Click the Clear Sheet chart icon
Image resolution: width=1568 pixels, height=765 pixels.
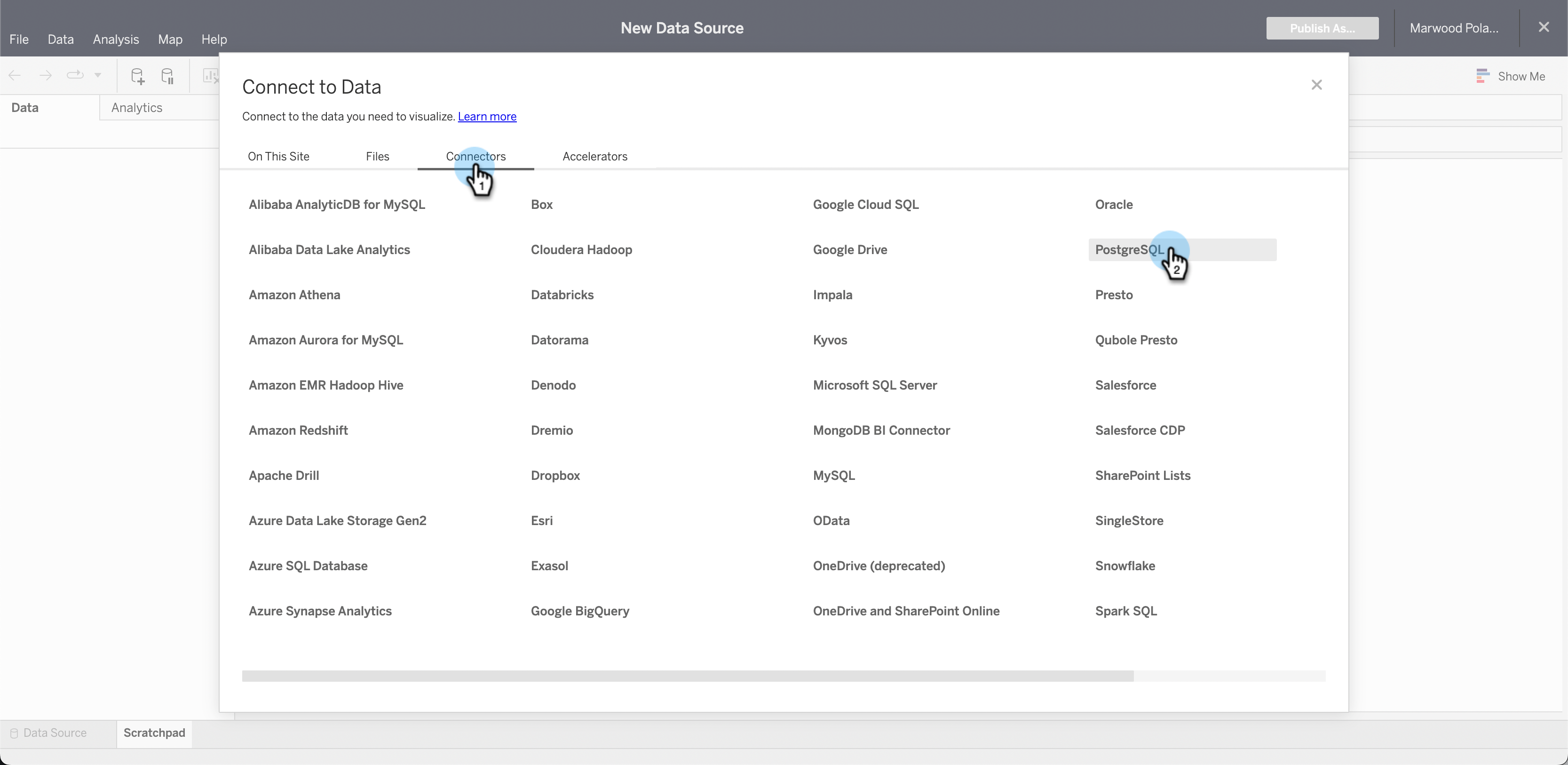click(211, 76)
